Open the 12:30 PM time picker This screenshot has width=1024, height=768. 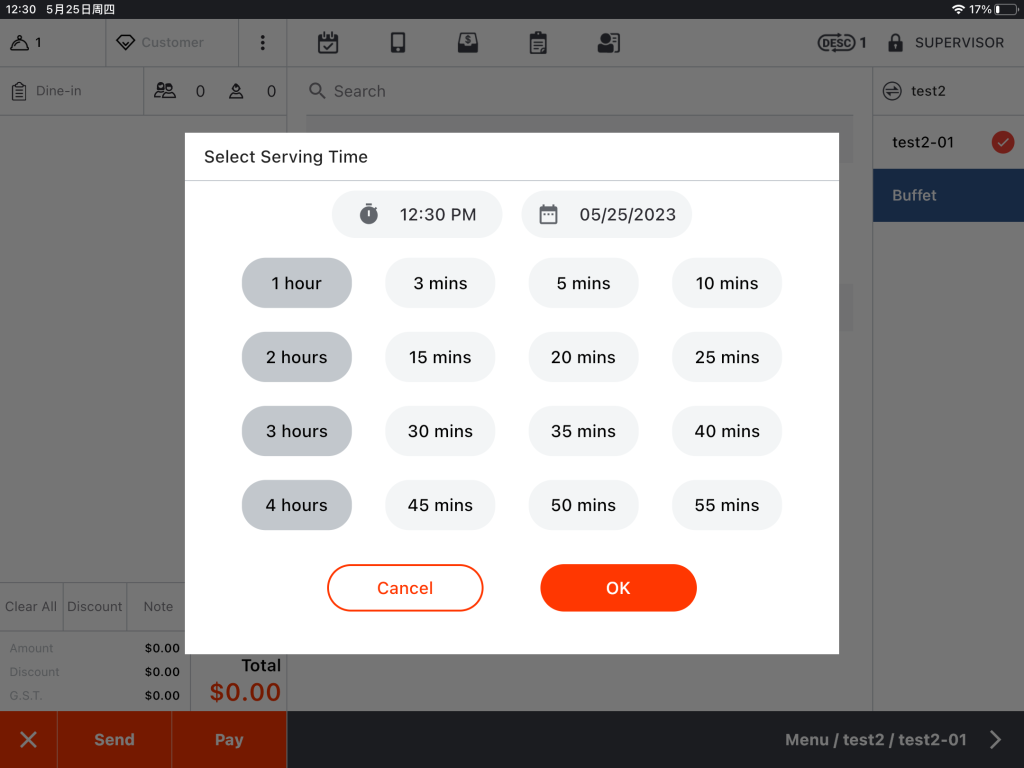click(417, 214)
